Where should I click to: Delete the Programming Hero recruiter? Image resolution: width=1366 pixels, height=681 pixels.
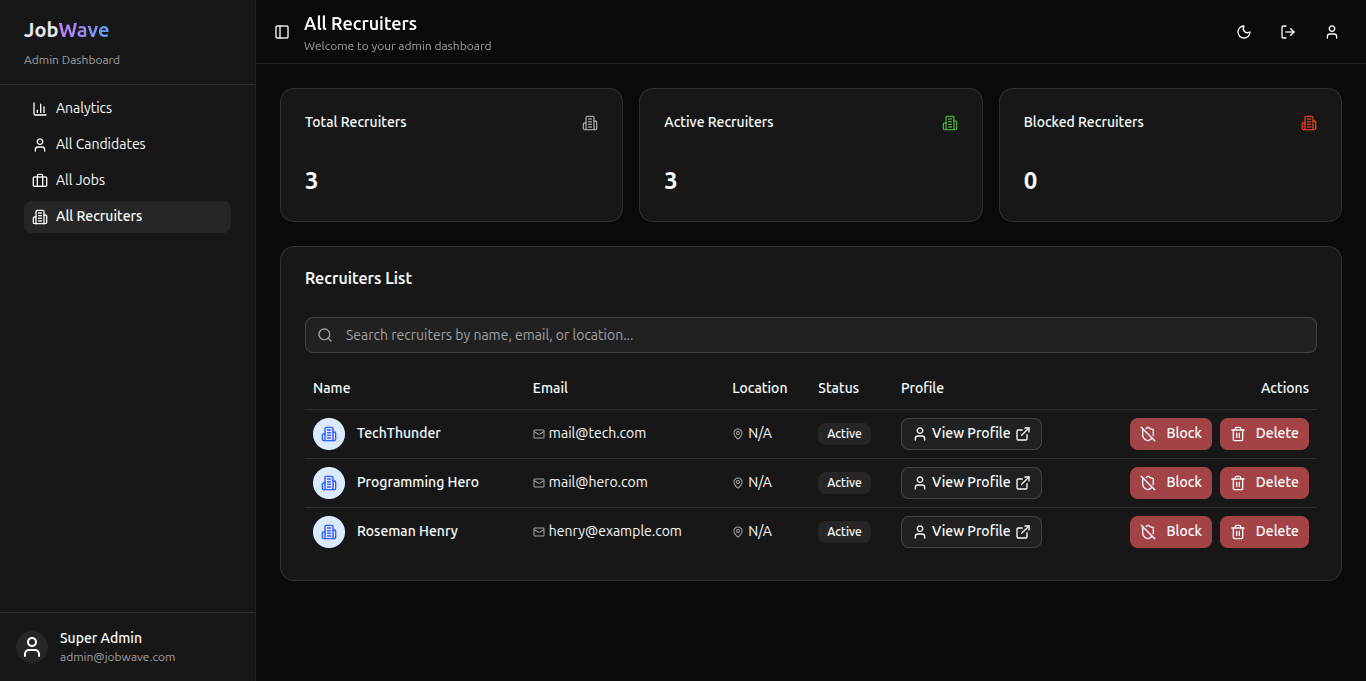1264,483
